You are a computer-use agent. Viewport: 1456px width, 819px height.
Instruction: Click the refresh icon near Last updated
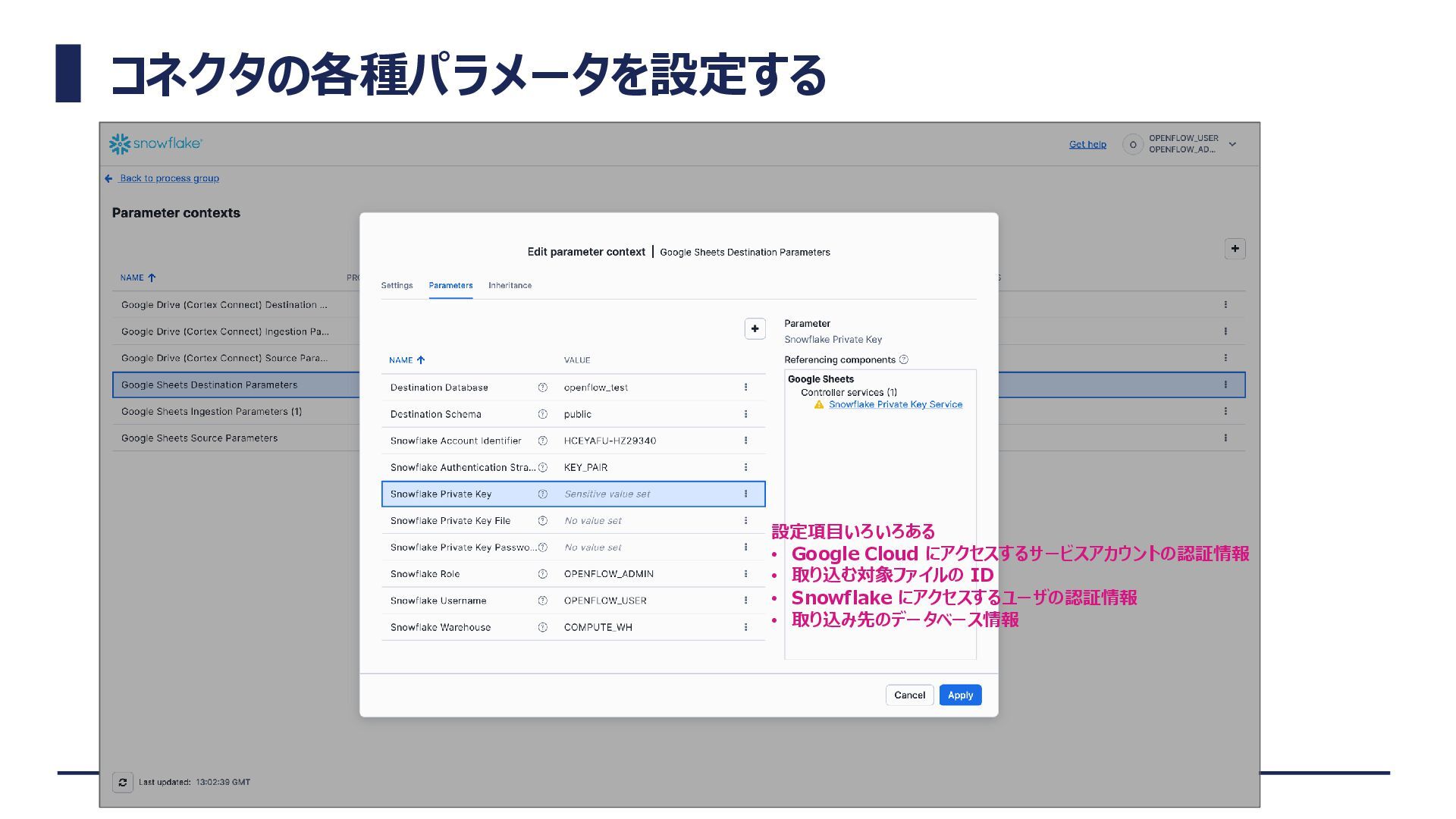pyautogui.click(x=123, y=782)
